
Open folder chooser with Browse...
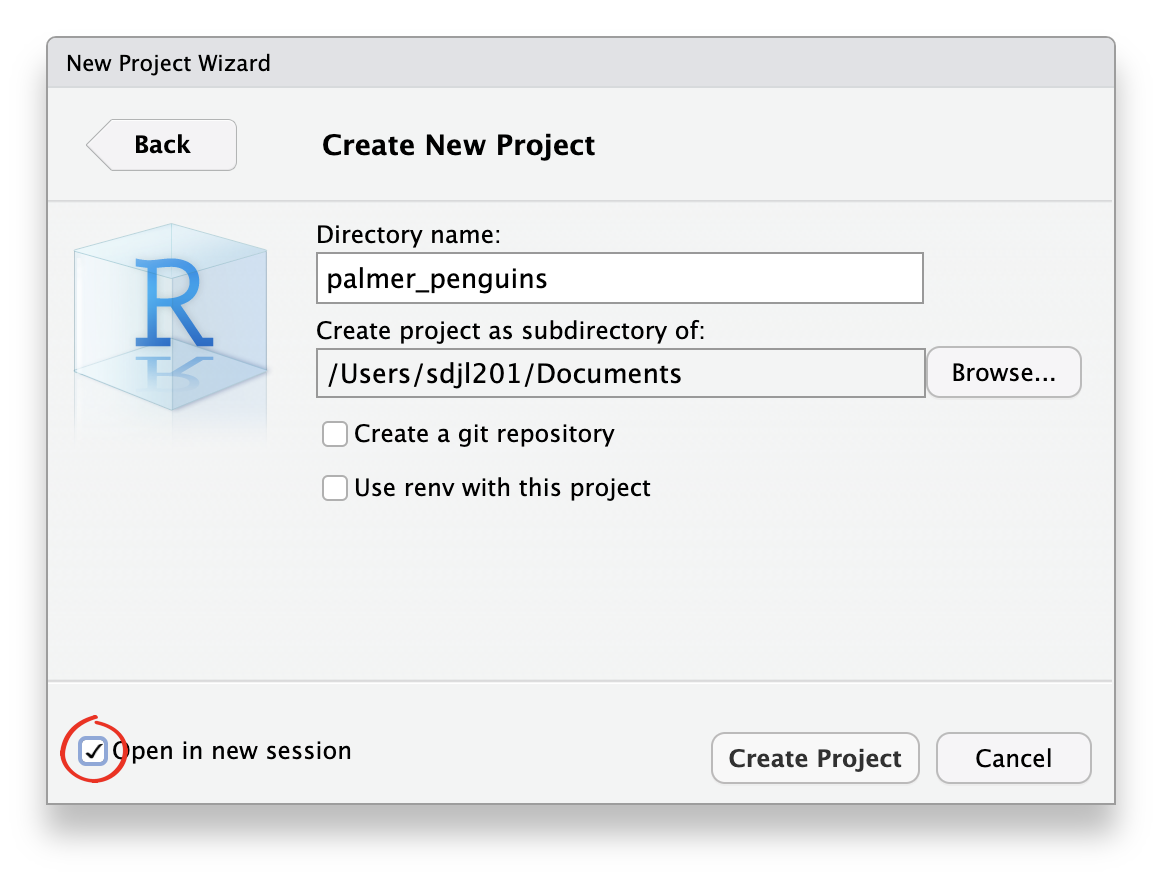coord(1004,373)
